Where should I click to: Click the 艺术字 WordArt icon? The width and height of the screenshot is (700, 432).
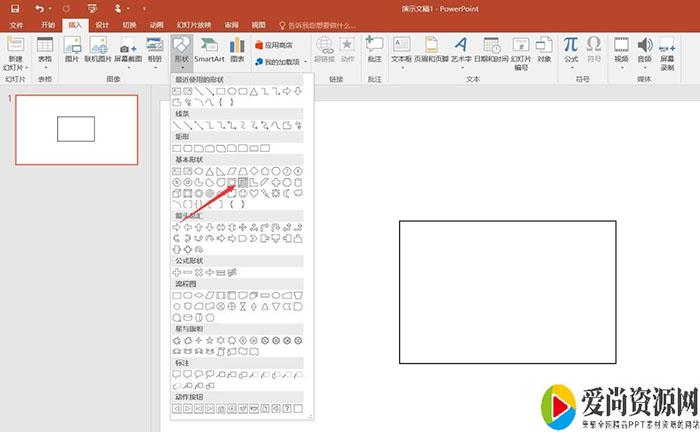(462, 50)
